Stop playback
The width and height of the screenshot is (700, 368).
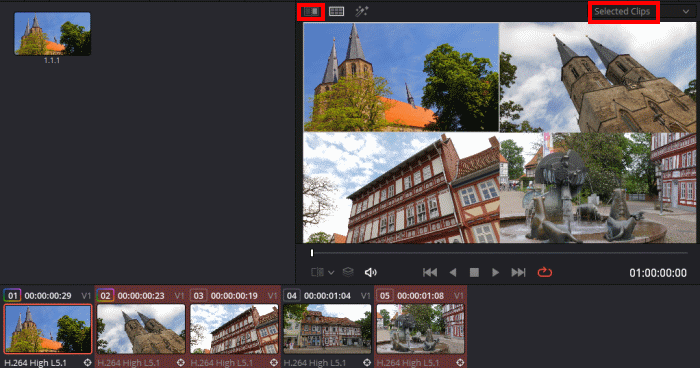[x=474, y=272]
